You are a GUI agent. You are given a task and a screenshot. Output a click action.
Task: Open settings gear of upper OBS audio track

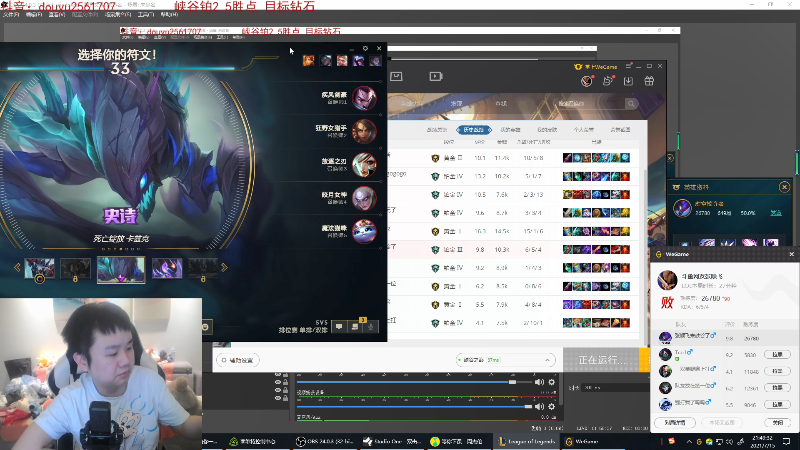(x=552, y=382)
